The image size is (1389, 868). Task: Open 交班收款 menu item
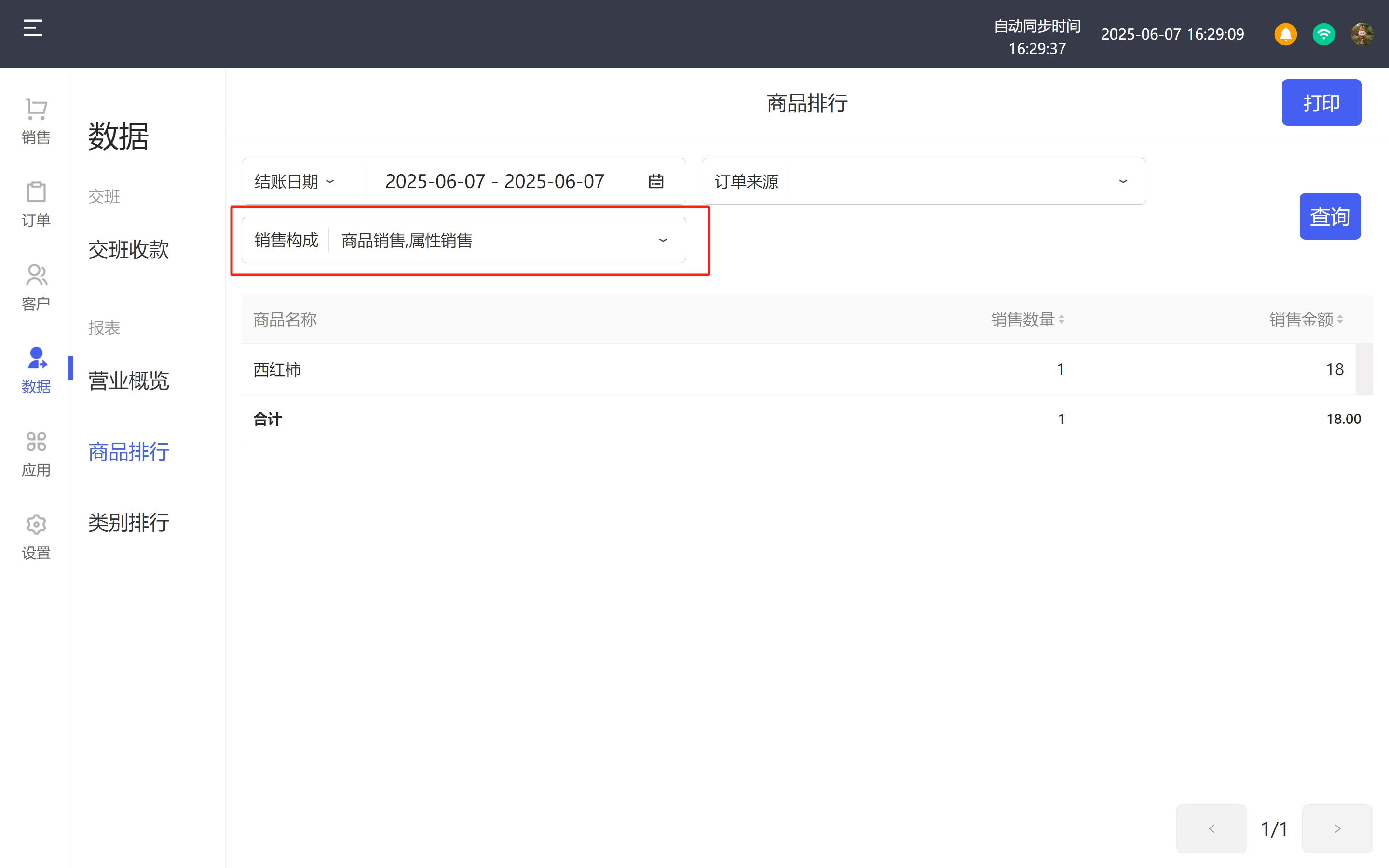[129, 250]
